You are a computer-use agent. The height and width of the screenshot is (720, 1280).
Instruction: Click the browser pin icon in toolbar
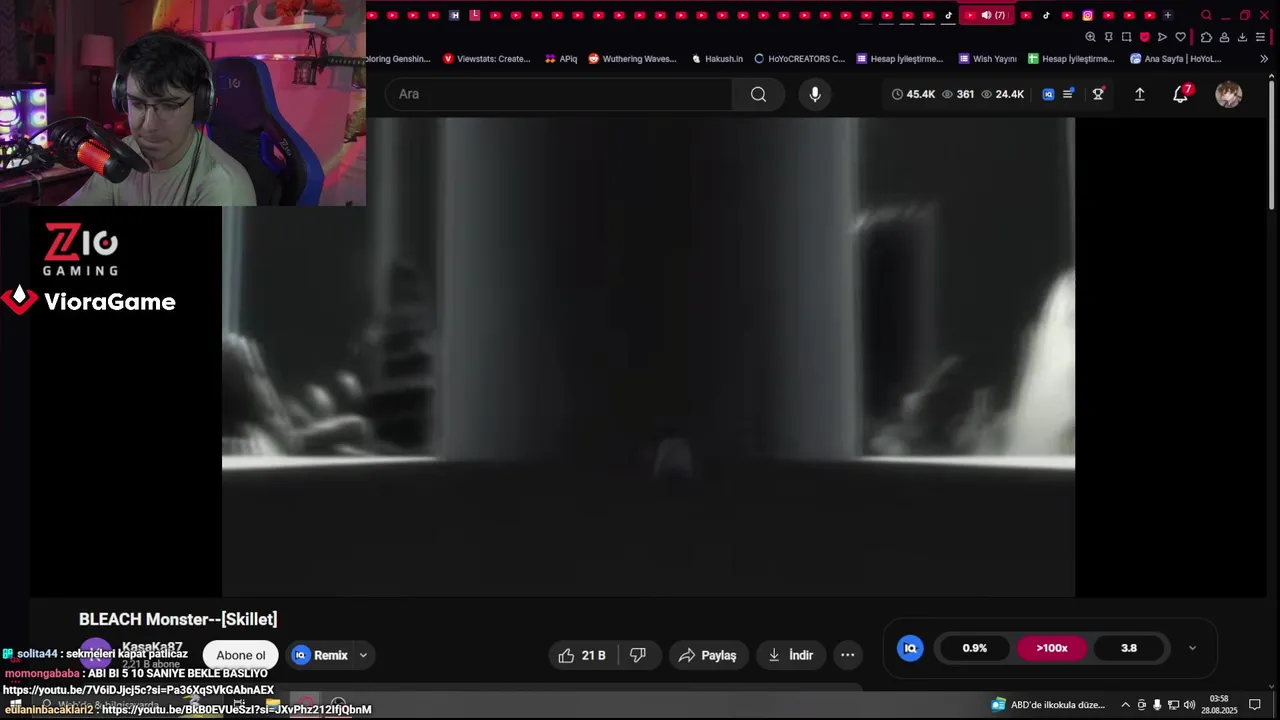coord(1108,37)
